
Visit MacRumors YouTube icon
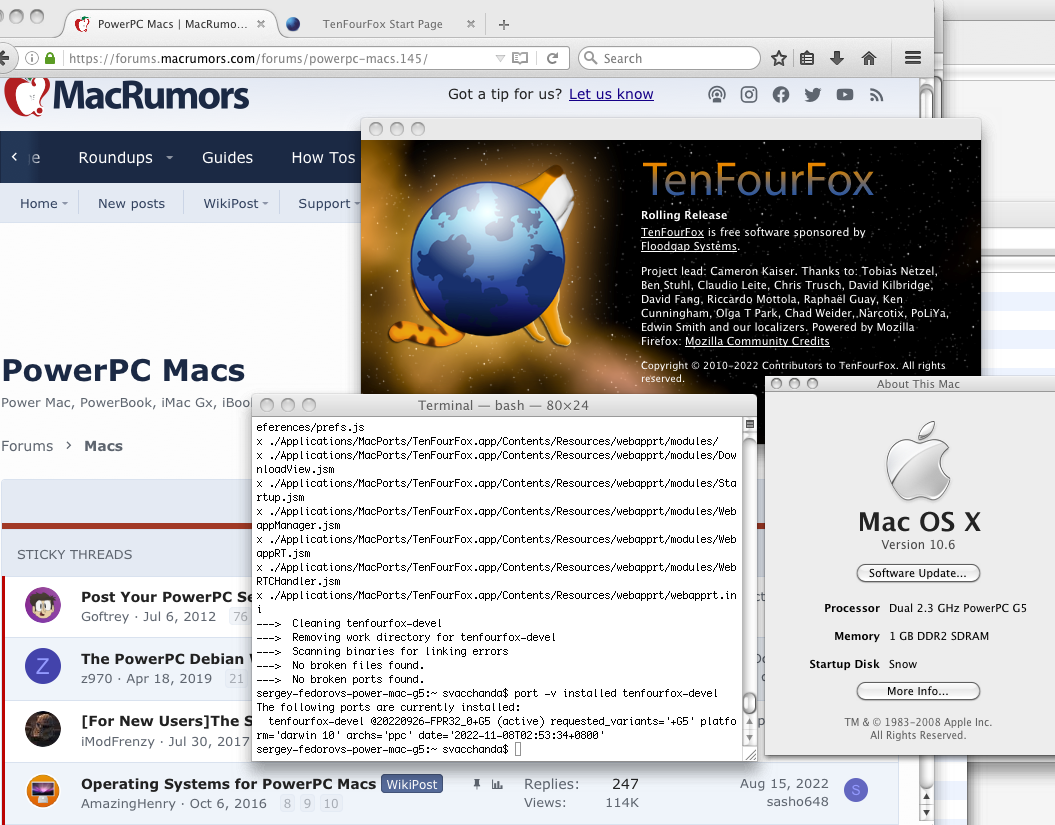pos(844,95)
